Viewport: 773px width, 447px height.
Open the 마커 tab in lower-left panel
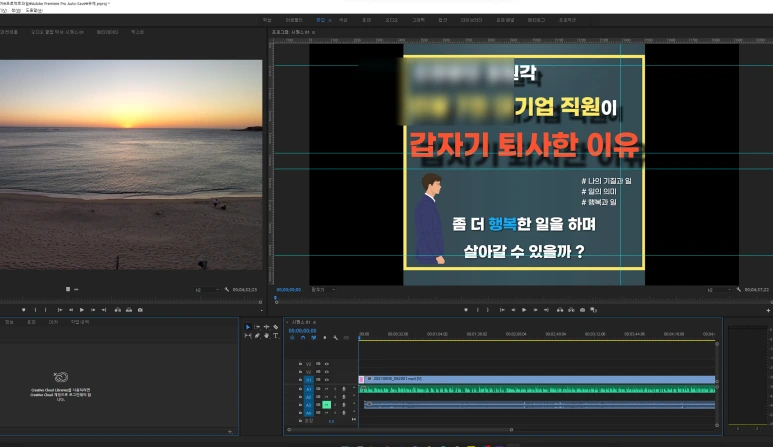[x=53, y=322]
